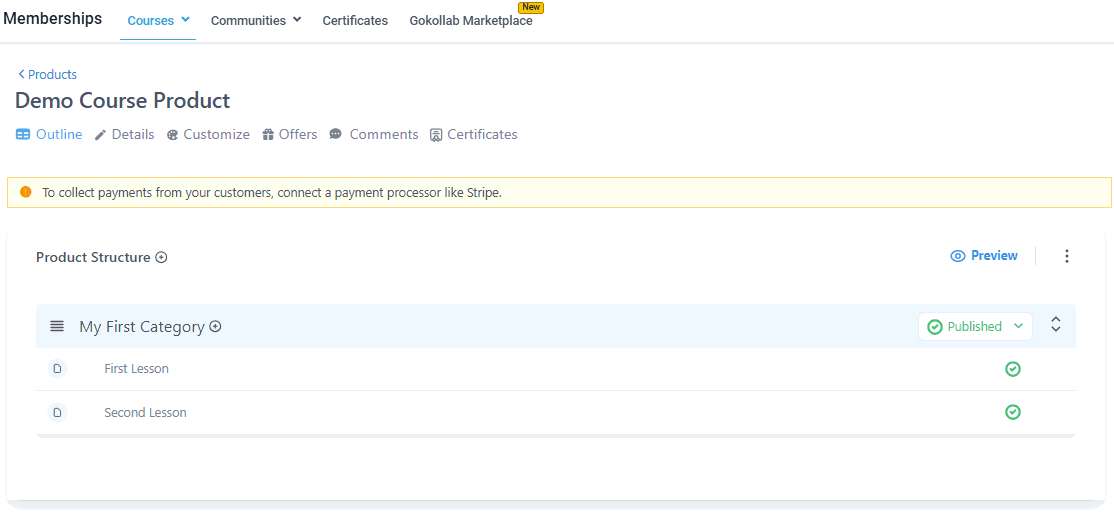Click the Preview eye icon
The height and width of the screenshot is (526, 1114).
point(958,256)
